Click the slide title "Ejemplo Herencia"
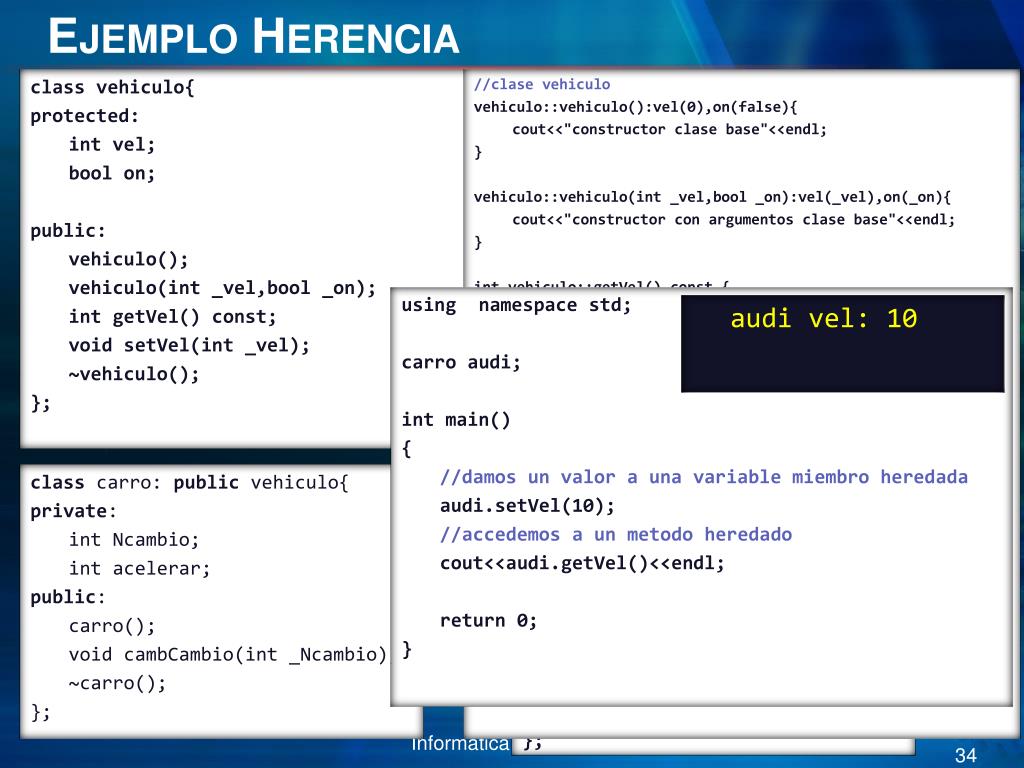The image size is (1024, 768). click(x=253, y=37)
